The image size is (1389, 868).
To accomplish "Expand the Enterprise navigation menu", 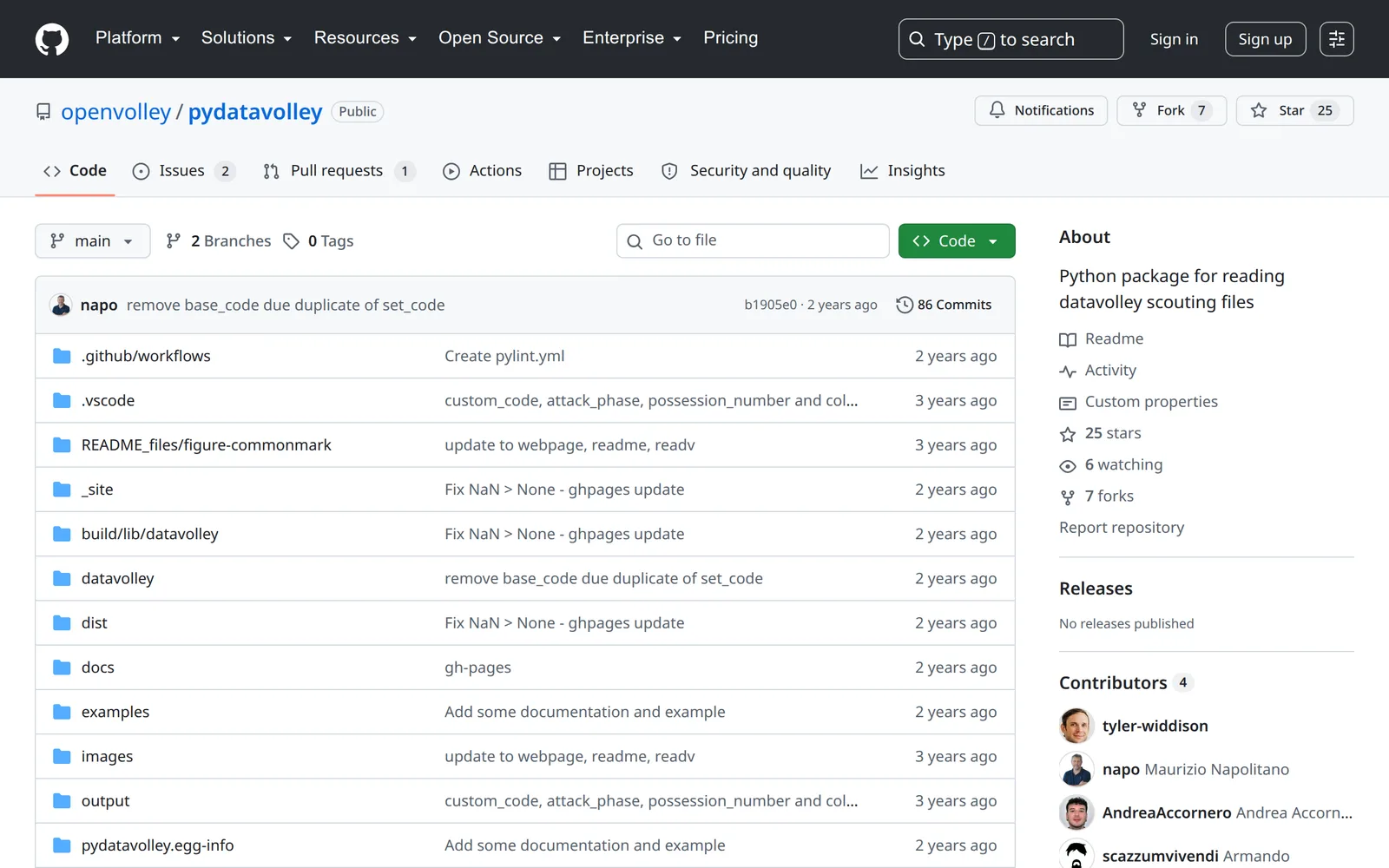I will coord(632,38).
